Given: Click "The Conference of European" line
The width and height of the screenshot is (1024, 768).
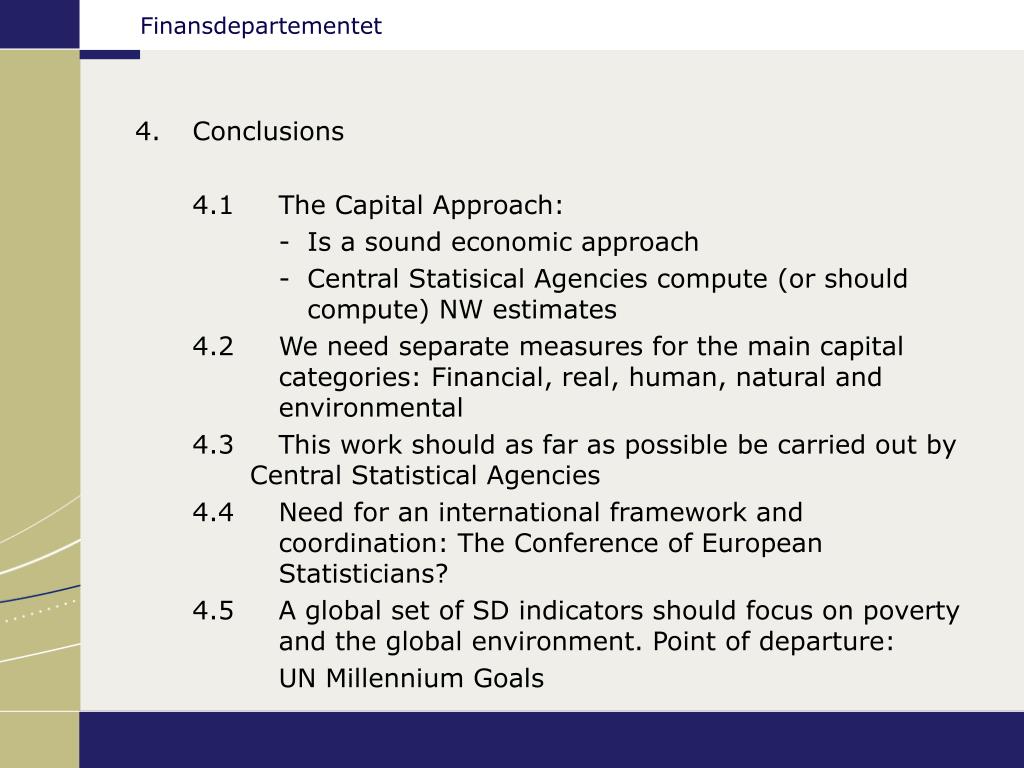Looking at the screenshot, I should coord(550,544).
